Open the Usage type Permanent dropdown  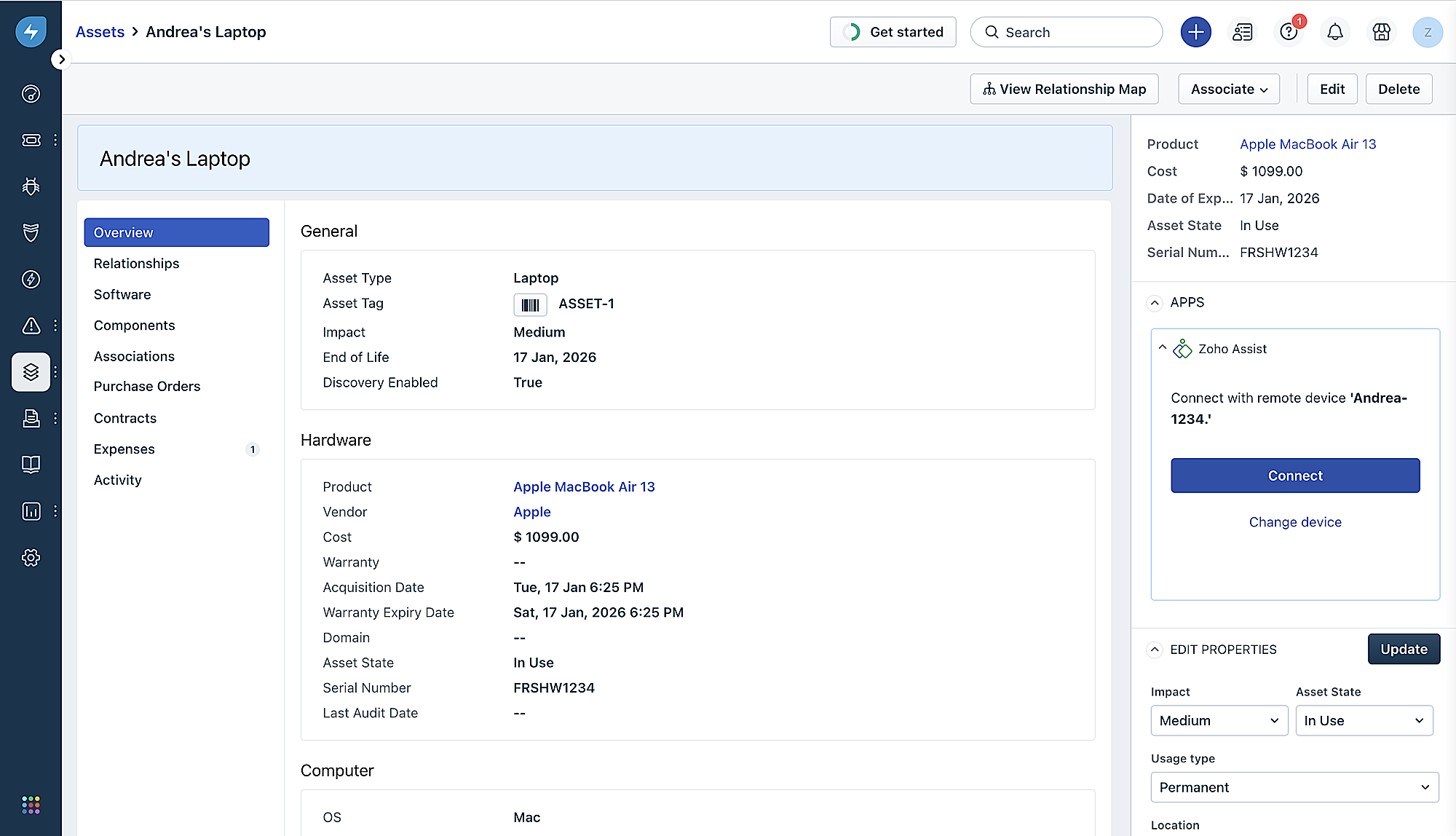[1294, 787]
